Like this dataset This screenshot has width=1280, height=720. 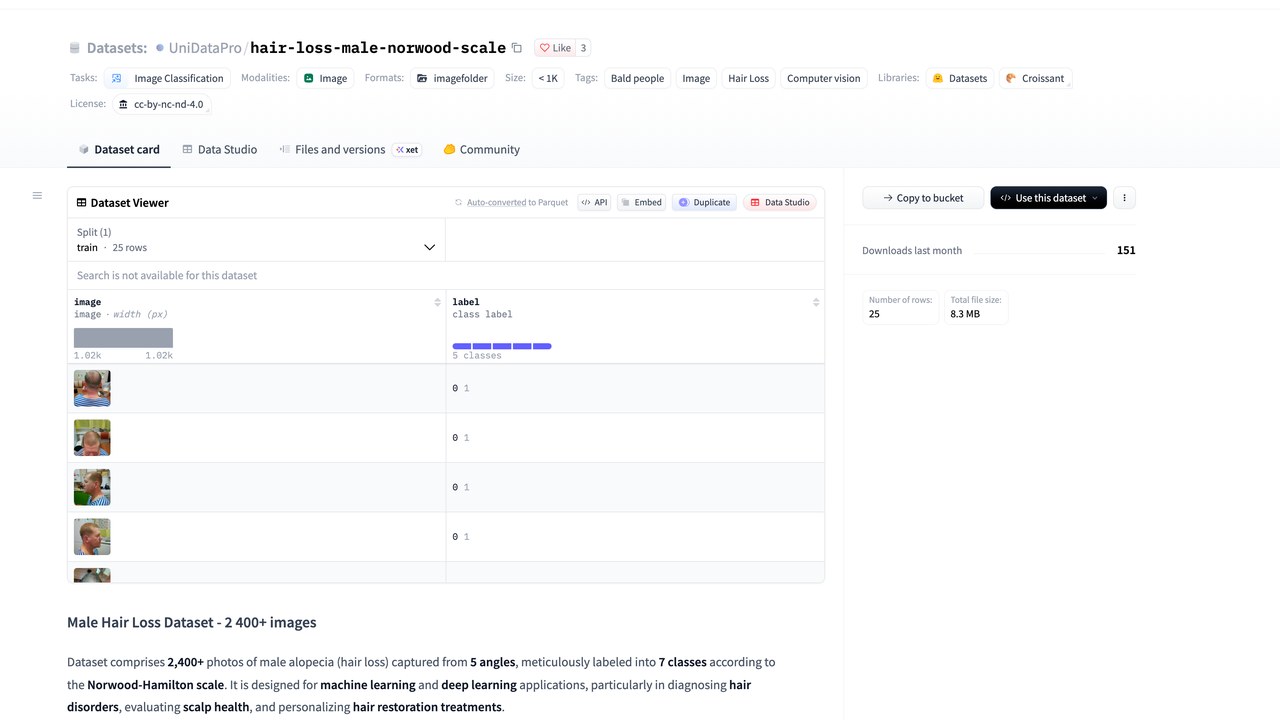point(555,48)
